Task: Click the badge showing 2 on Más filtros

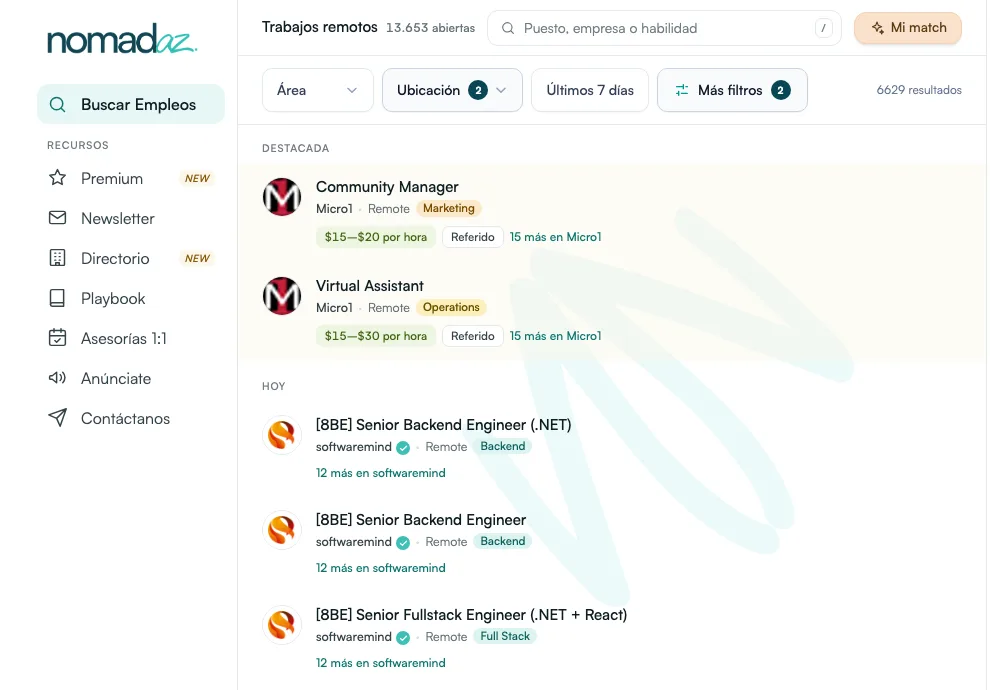Action: coord(781,90)
